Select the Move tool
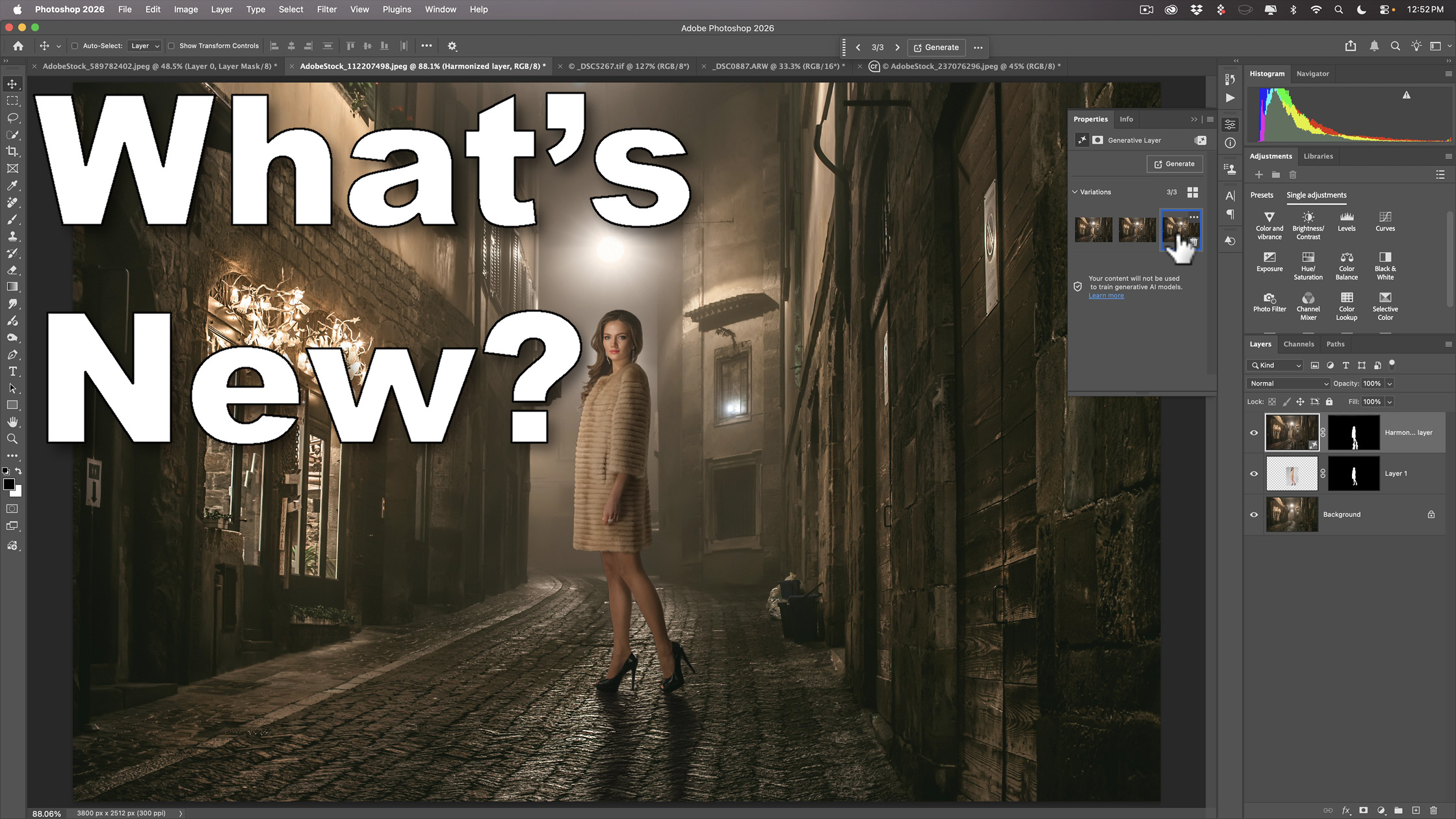The width and height of the screenshot is (1456, 819). [x=12, y=83]
